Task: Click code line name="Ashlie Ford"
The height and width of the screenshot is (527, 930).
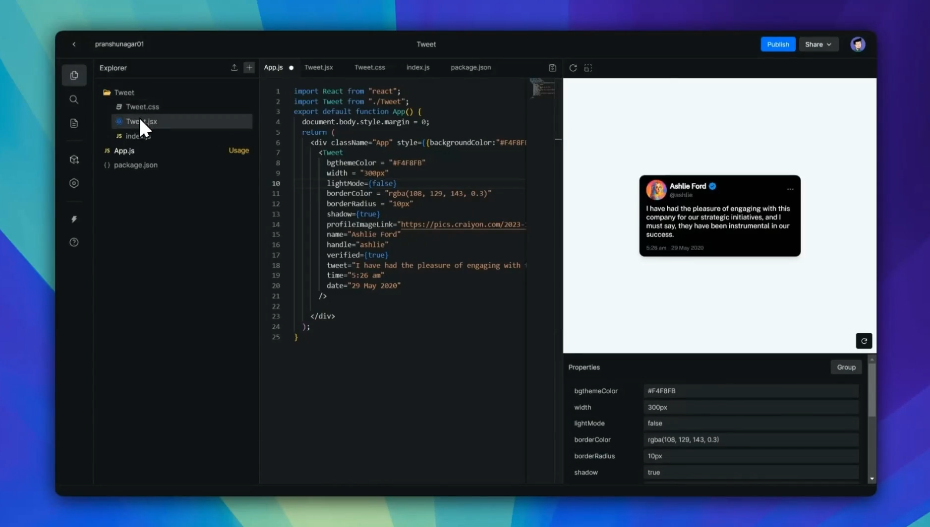Action: (x=364, y=235)
